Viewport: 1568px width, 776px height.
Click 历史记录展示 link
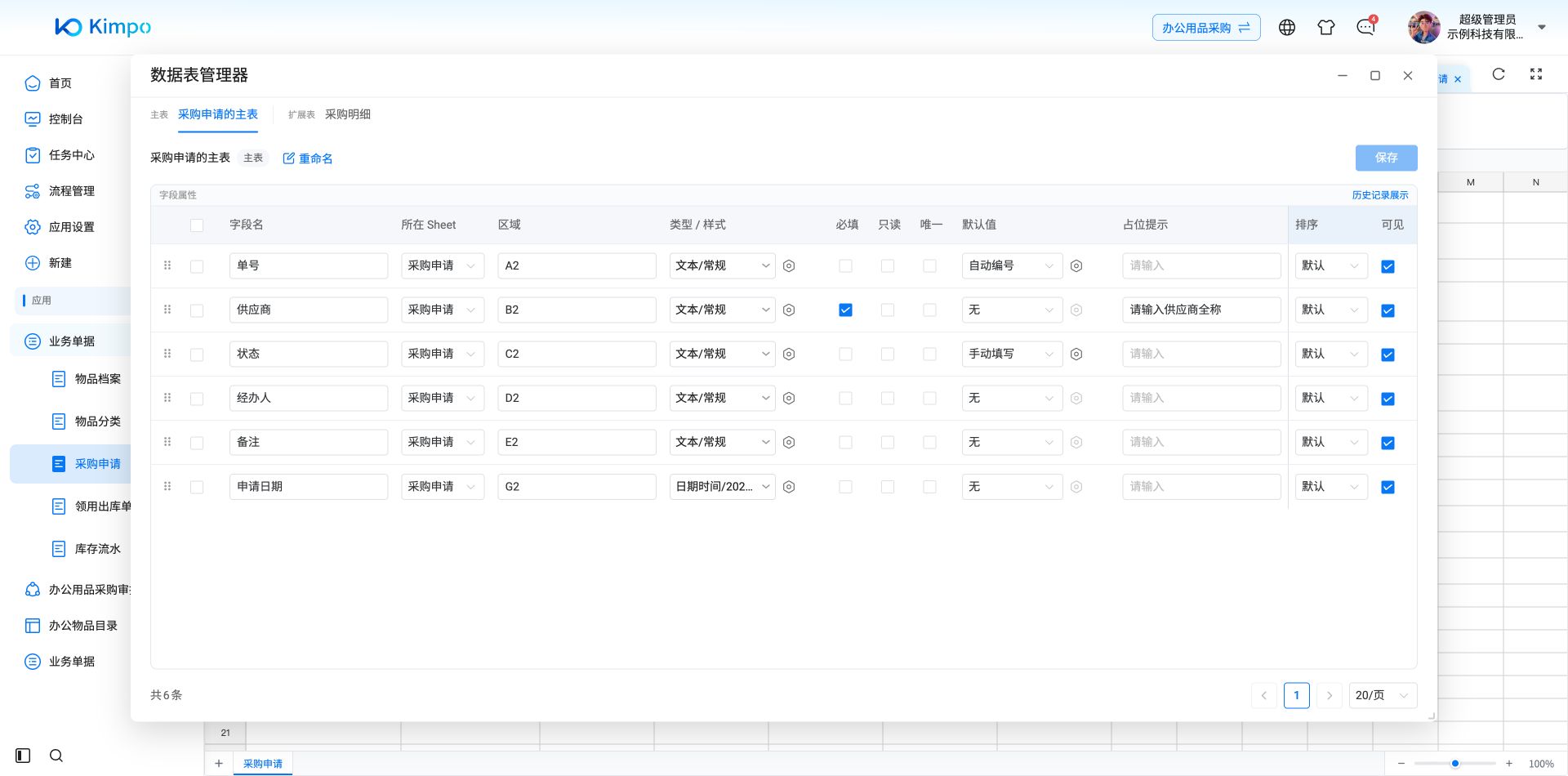point(1380,195)
